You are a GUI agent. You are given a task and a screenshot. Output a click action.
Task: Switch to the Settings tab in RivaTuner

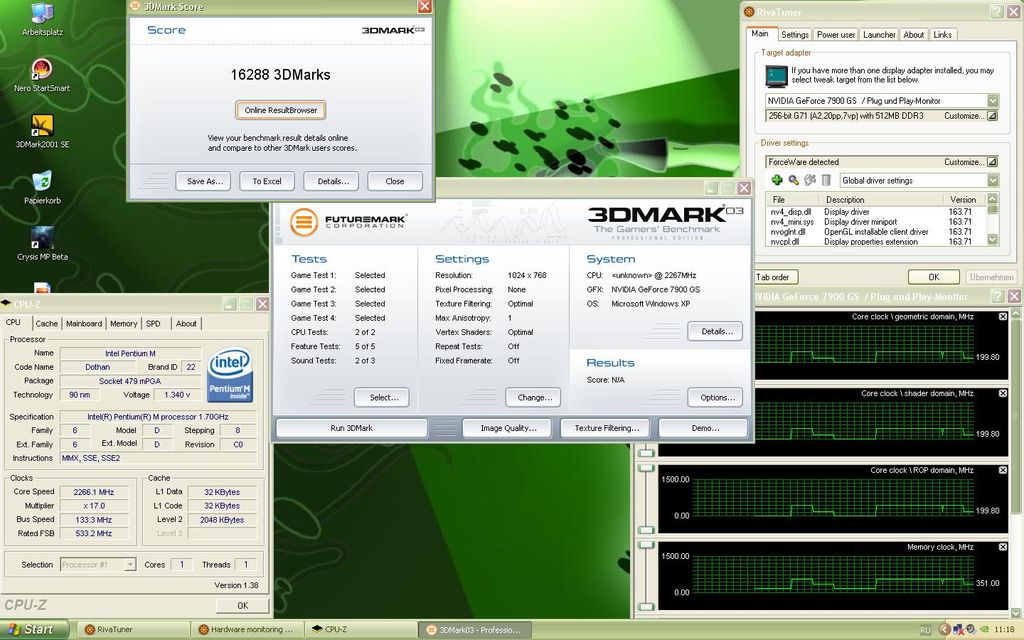click(x=795, y=35)
